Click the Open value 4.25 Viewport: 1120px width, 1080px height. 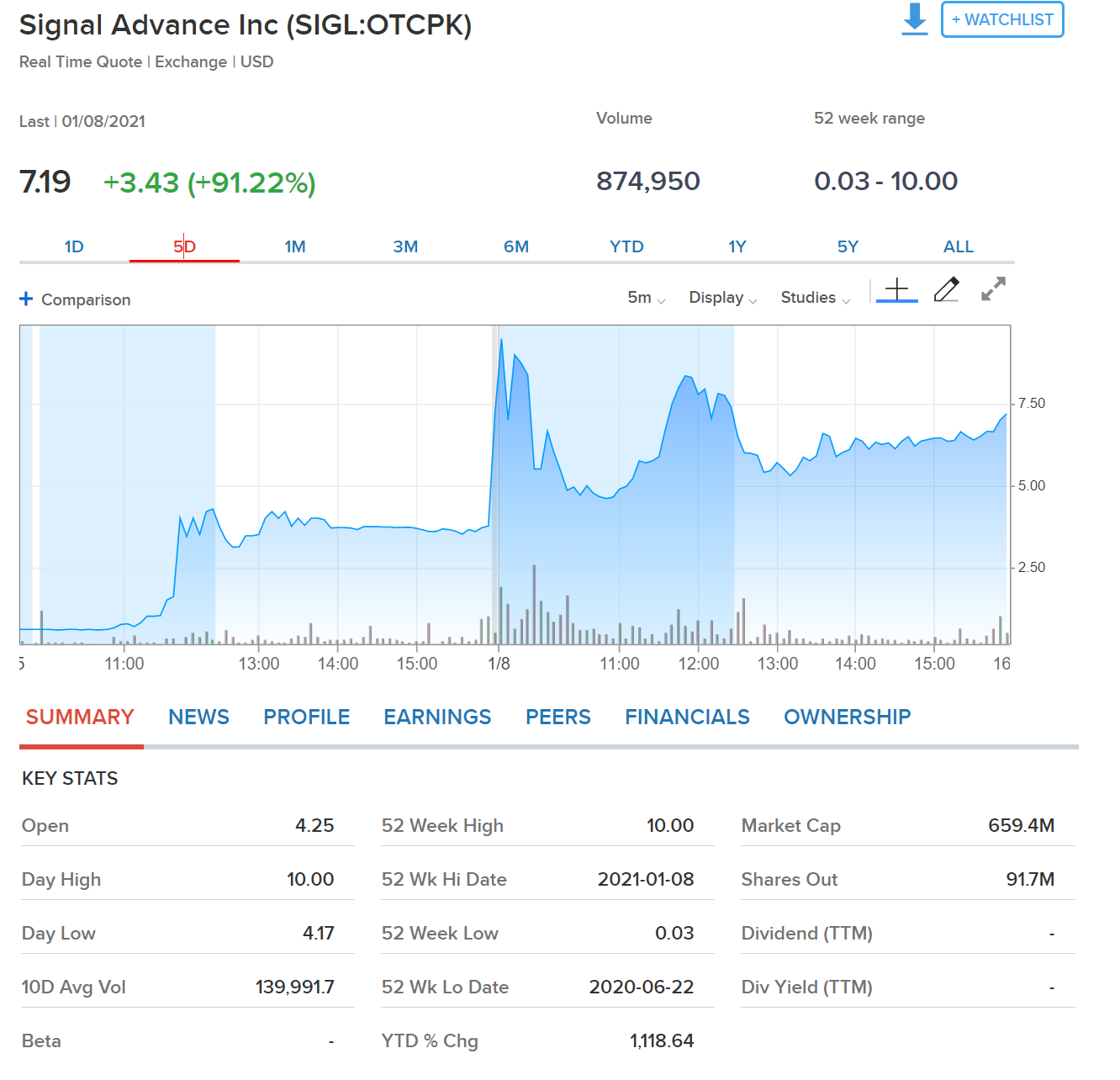(x=314, y=825)
